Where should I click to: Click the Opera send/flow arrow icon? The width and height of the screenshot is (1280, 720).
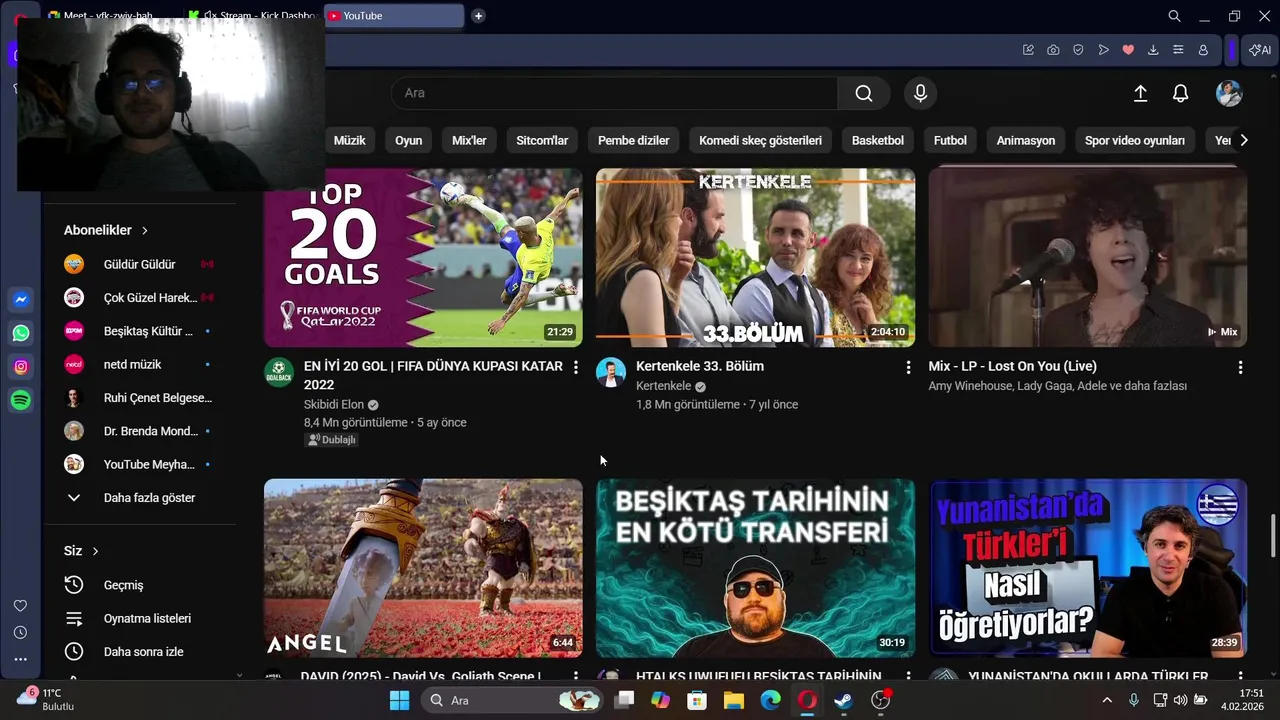coord(1103,50)
